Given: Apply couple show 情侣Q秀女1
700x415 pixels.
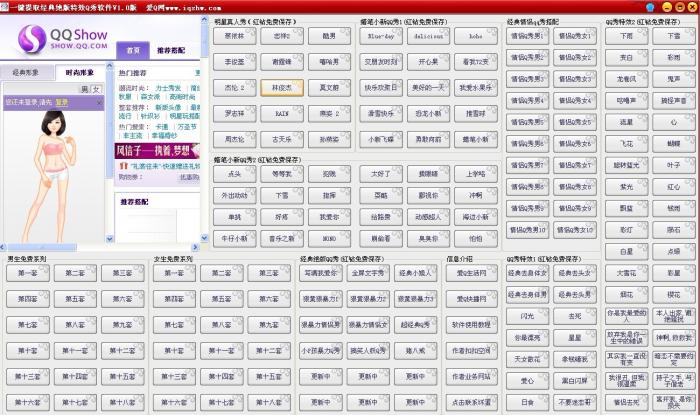Looking at the screenshot, I should [575, 36].
